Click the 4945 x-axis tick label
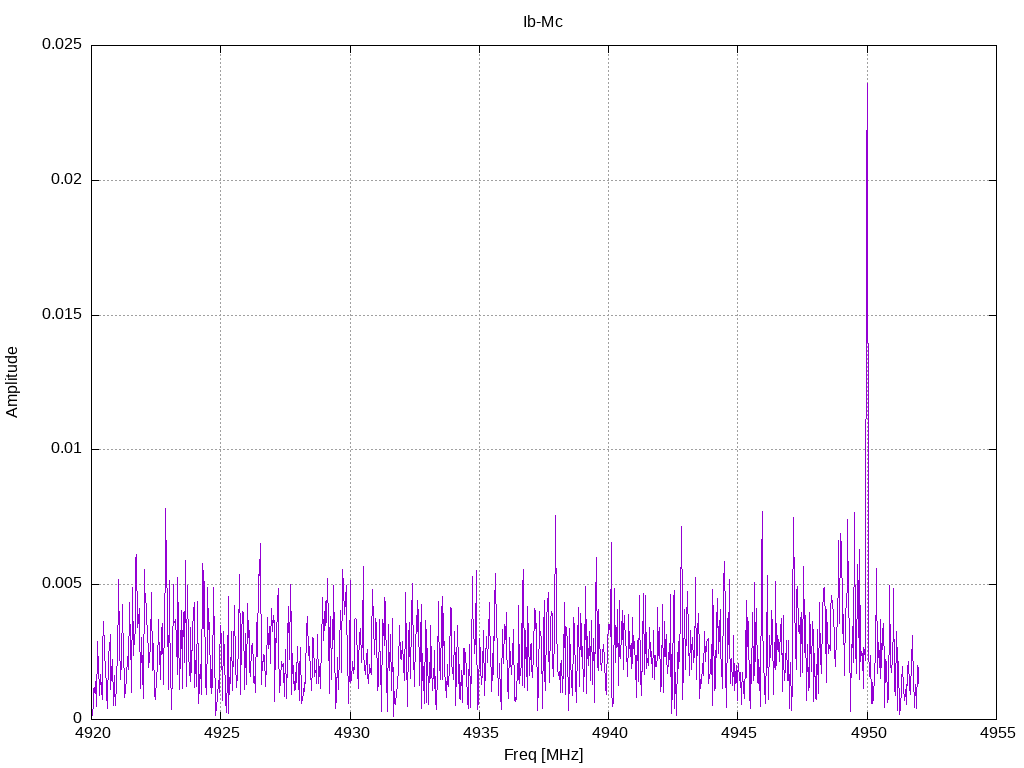This screenshot has height=768, width=1024. [738, 733]
